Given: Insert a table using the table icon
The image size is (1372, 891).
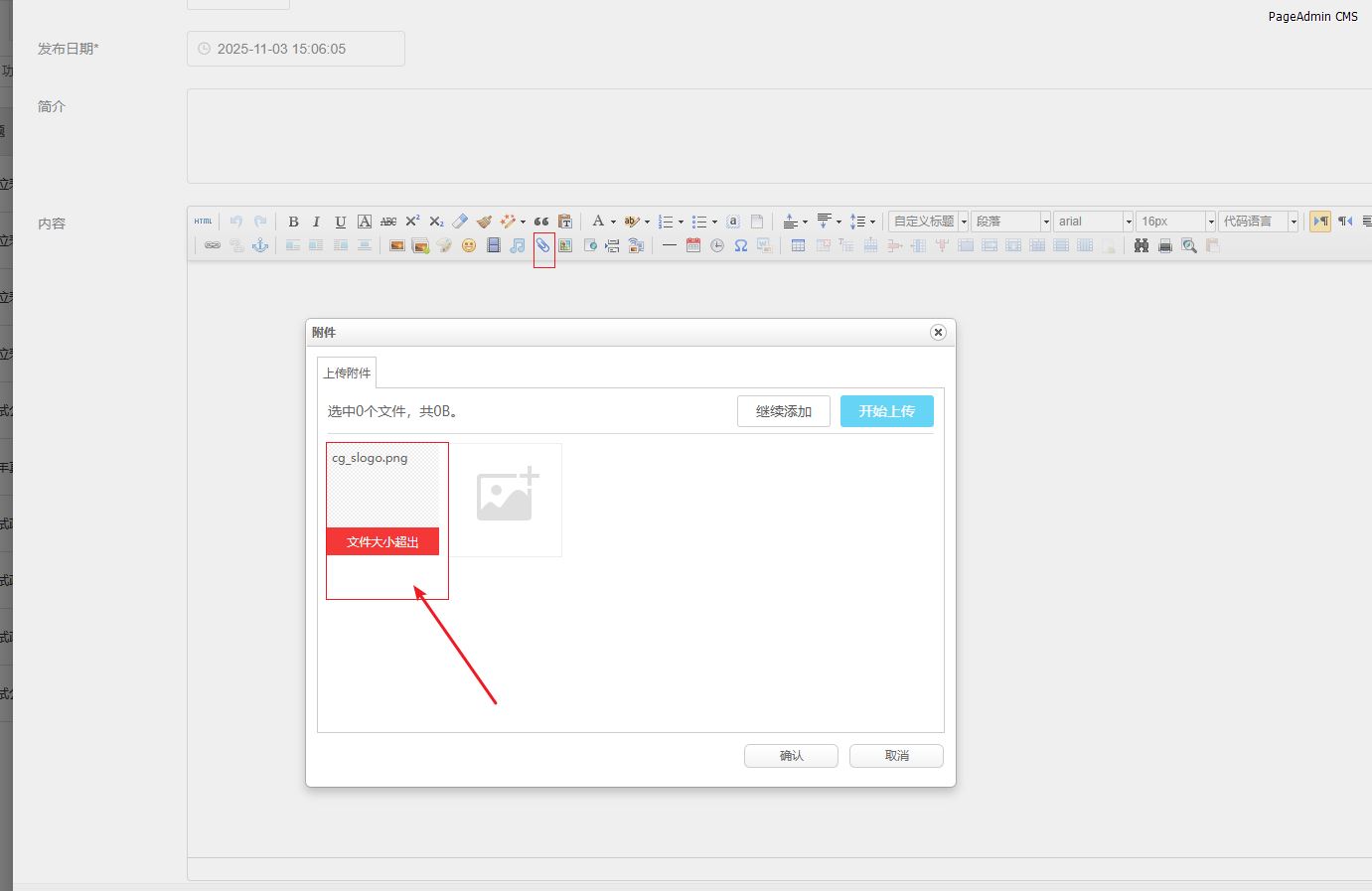Looking at the screenshot, I should (798, 245).
